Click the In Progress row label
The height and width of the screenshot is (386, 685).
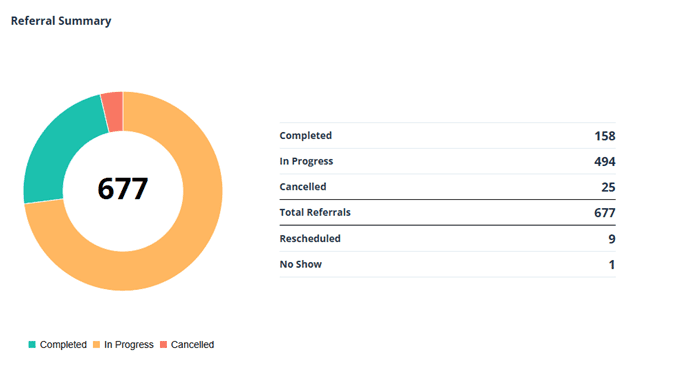pos(306,162)
